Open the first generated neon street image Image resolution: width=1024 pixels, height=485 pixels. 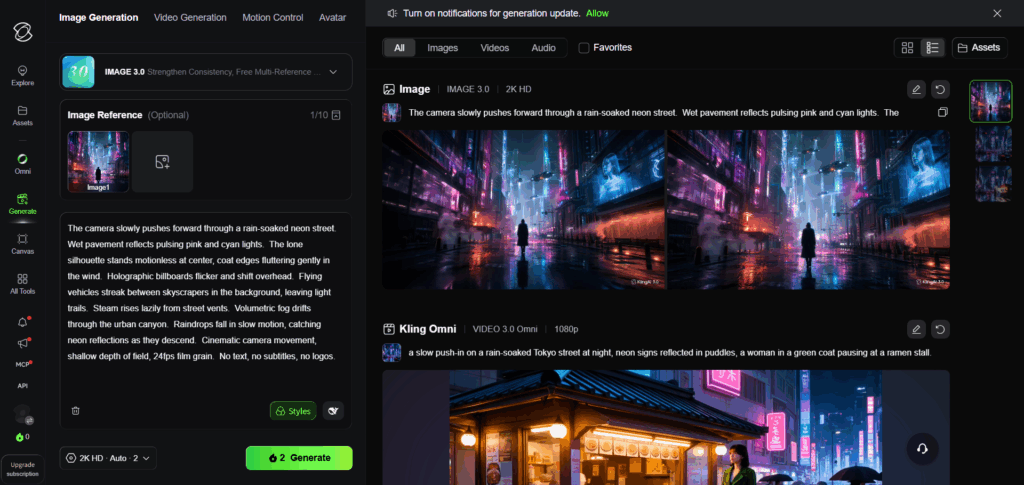tap(523, 209)
